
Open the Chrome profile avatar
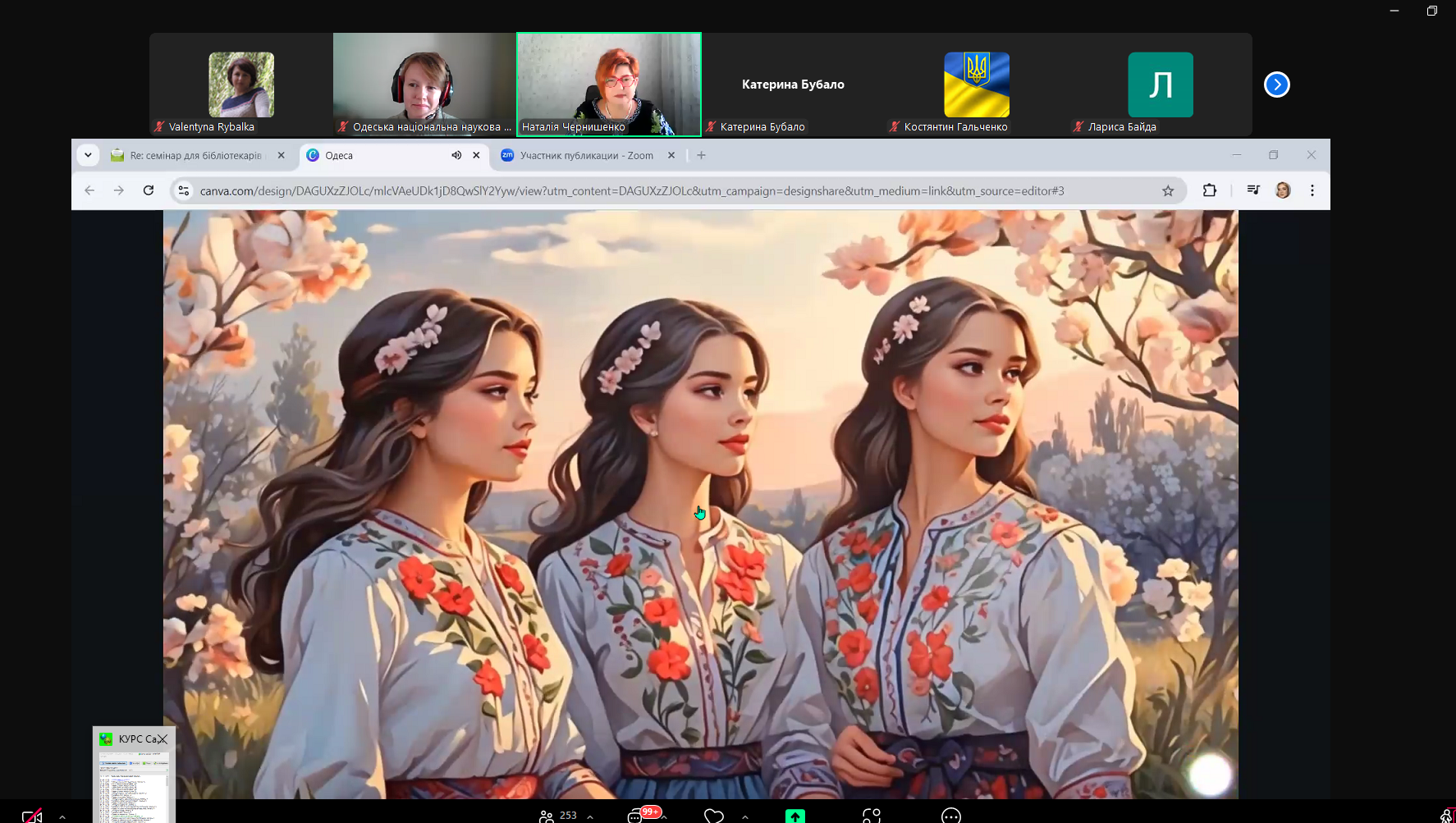coord(1283,190)
